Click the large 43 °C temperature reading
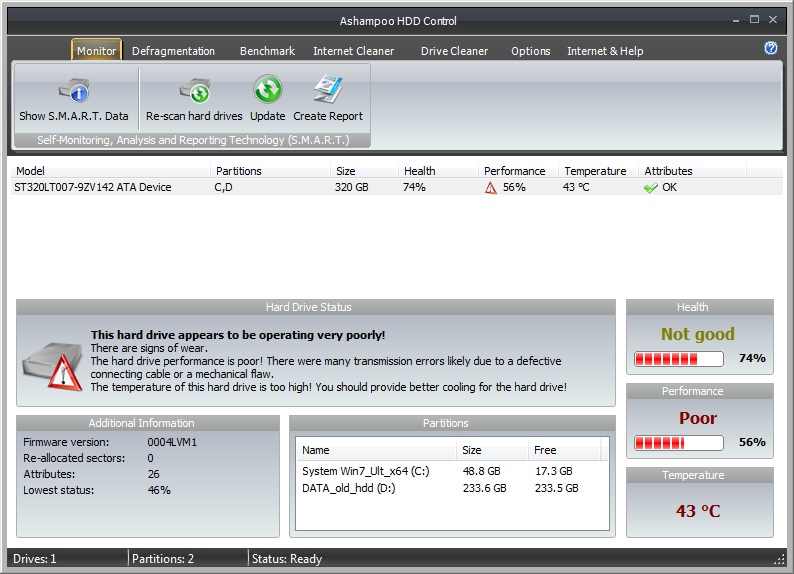 [698, 511]
